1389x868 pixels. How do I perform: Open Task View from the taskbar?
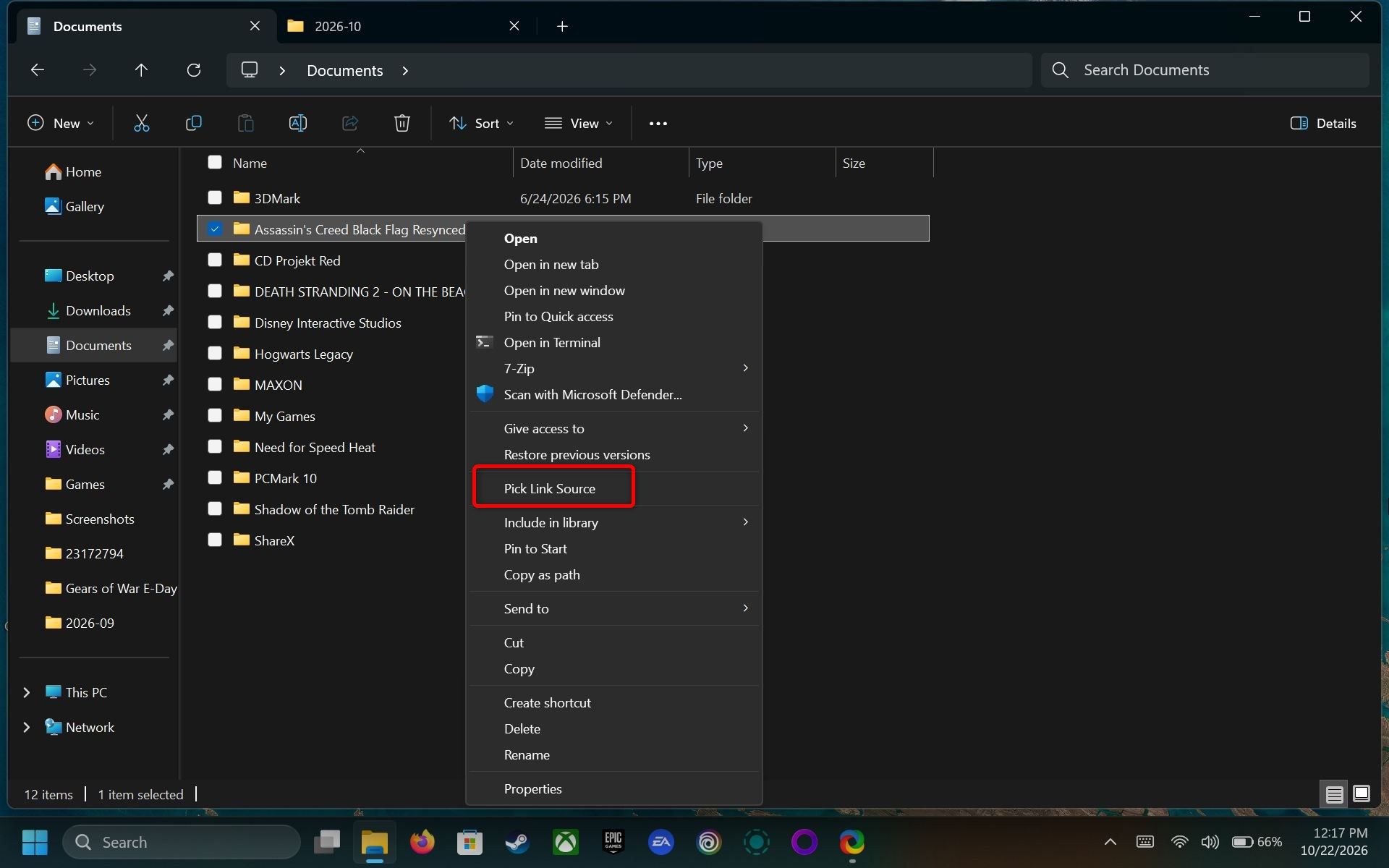327,842
